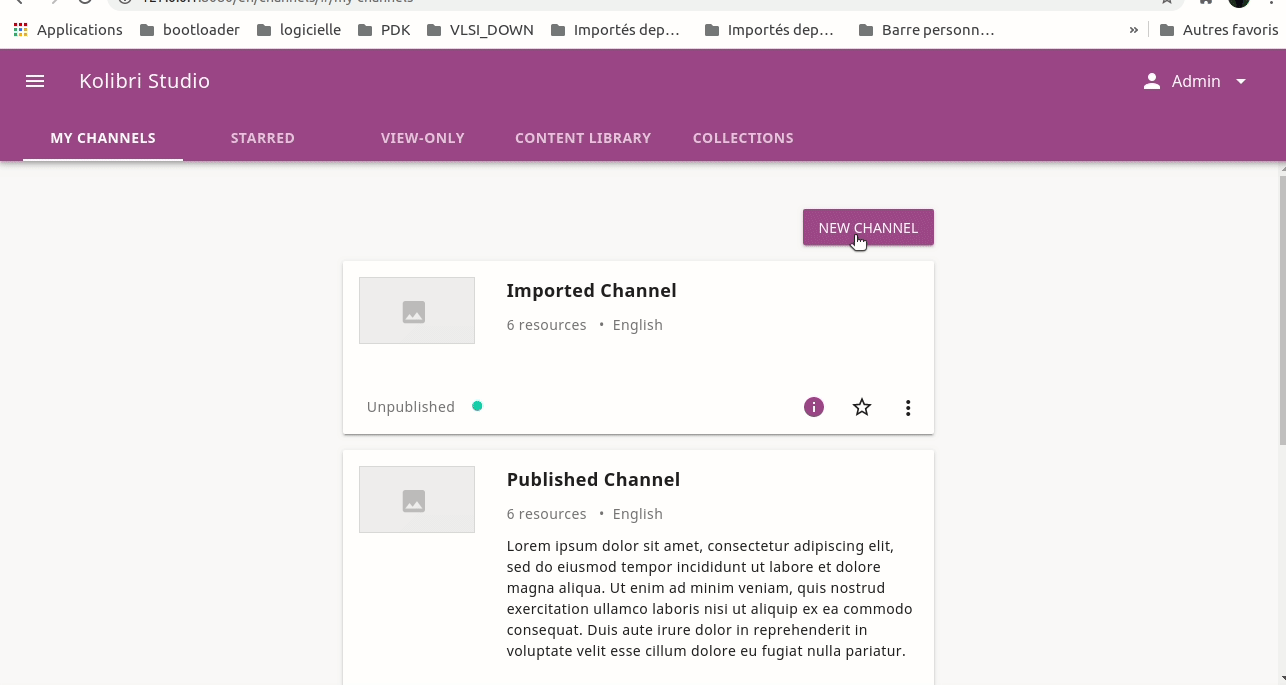Open the Content Library tab
The image size is (1286, 685).
point(583,138)
